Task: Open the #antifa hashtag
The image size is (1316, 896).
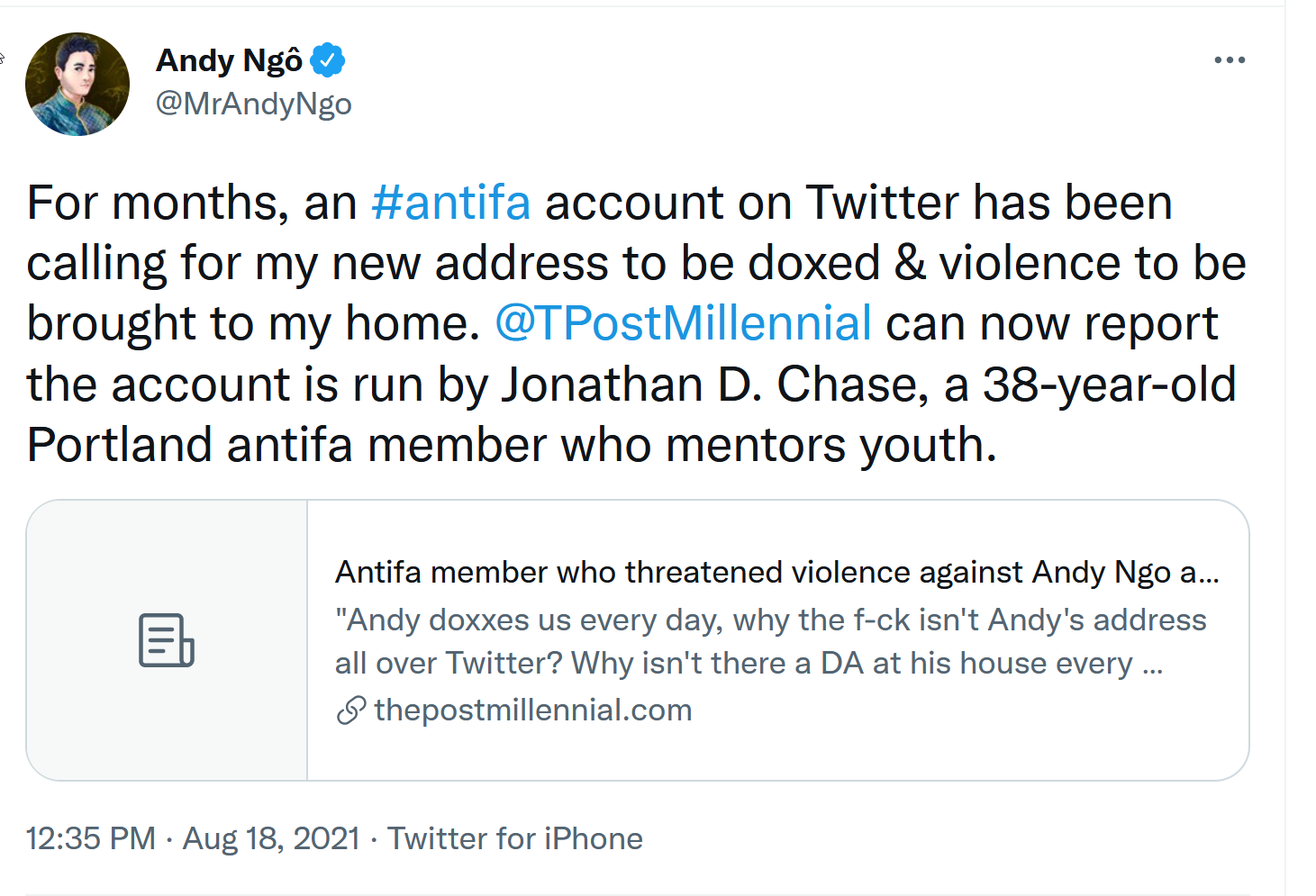Action: [450, 203]
